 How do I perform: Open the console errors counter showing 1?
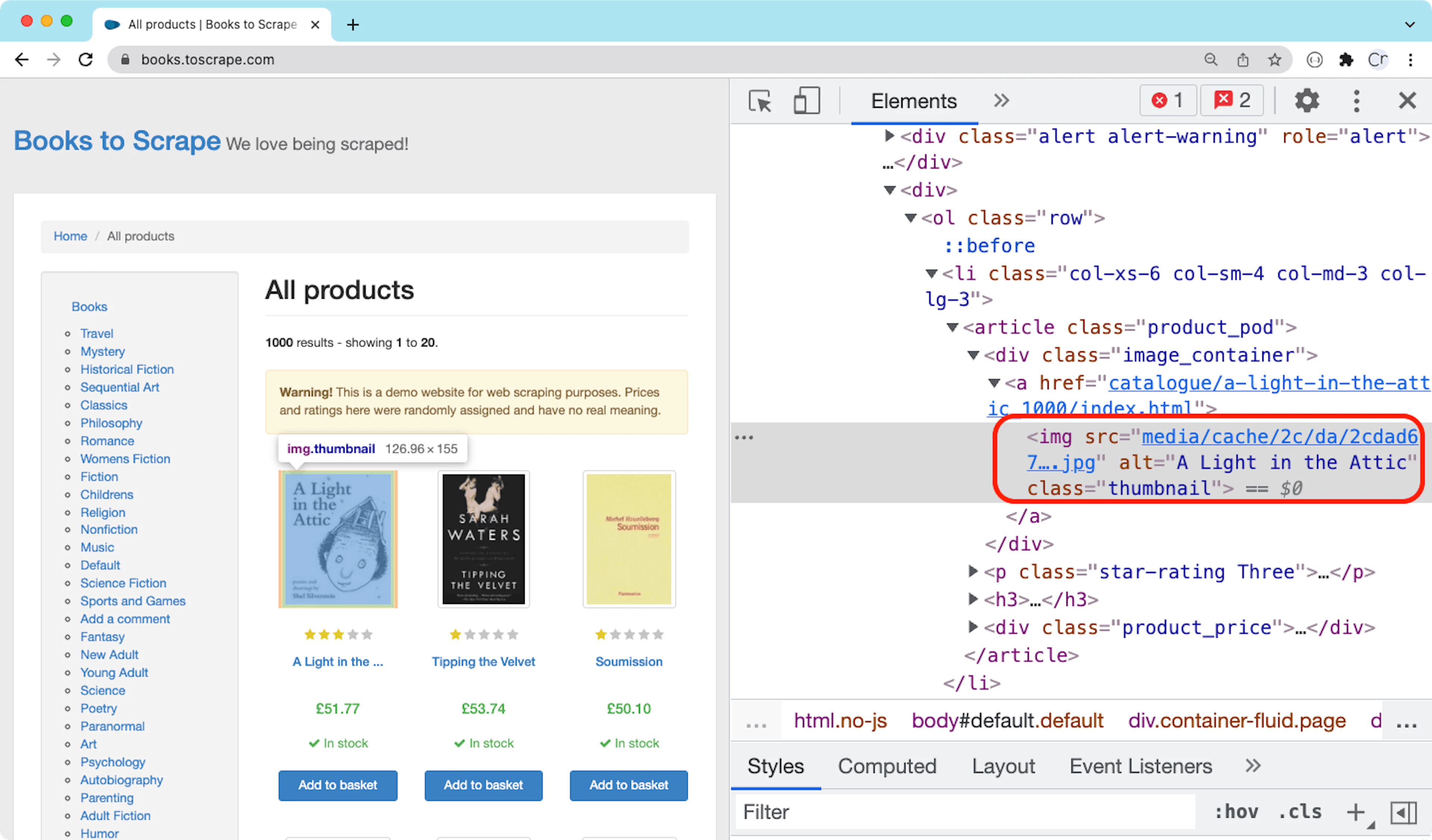tap(1168, 101)
